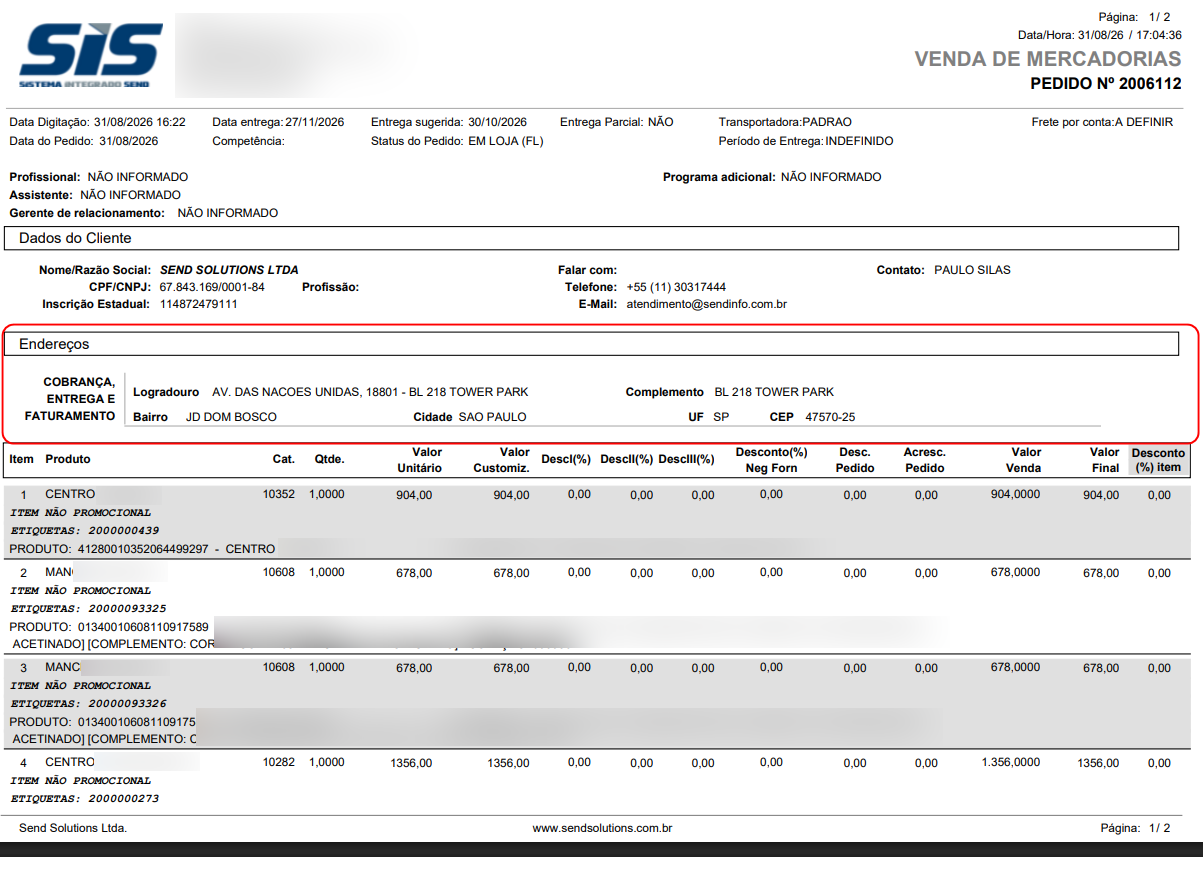Click the 'Produto' column header
1203x878 pixels.
(x=68, y=459)
